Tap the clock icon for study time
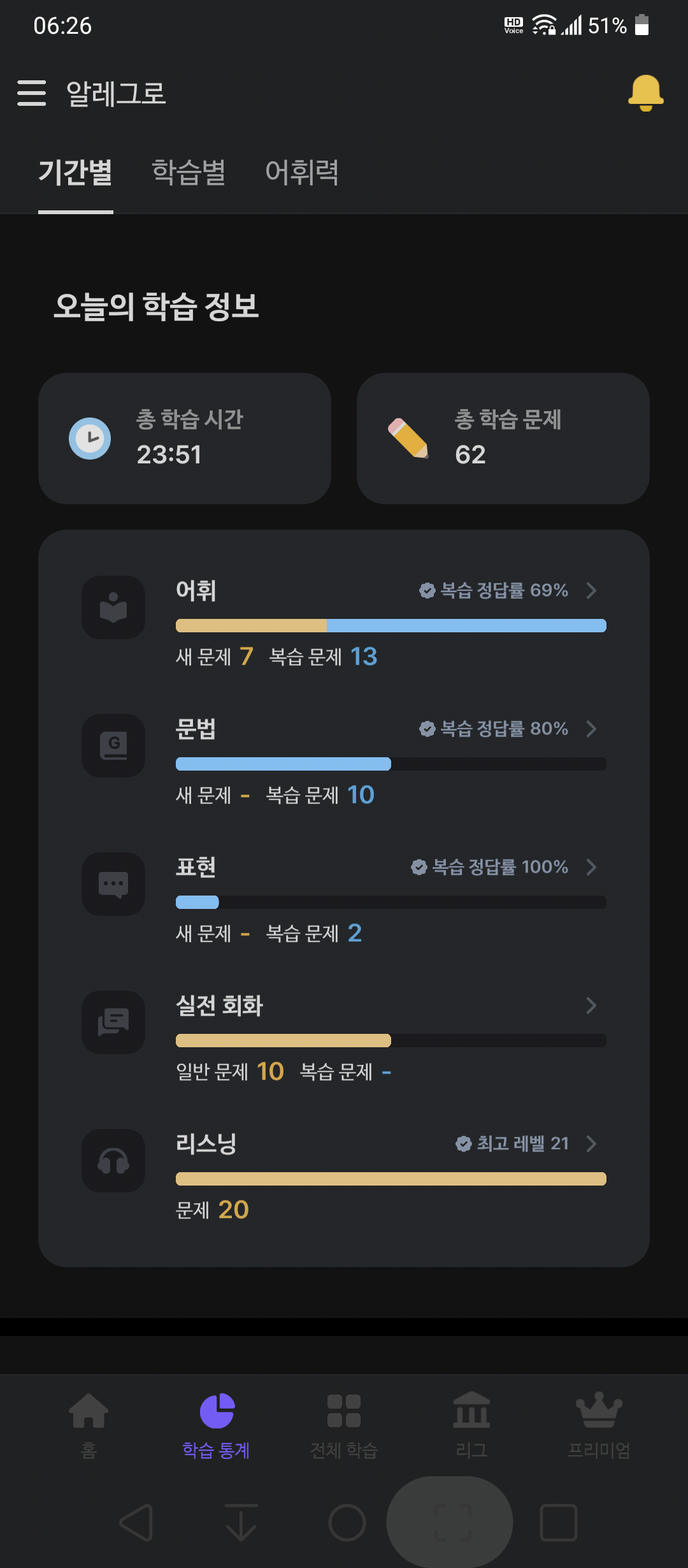 [90, 439]
